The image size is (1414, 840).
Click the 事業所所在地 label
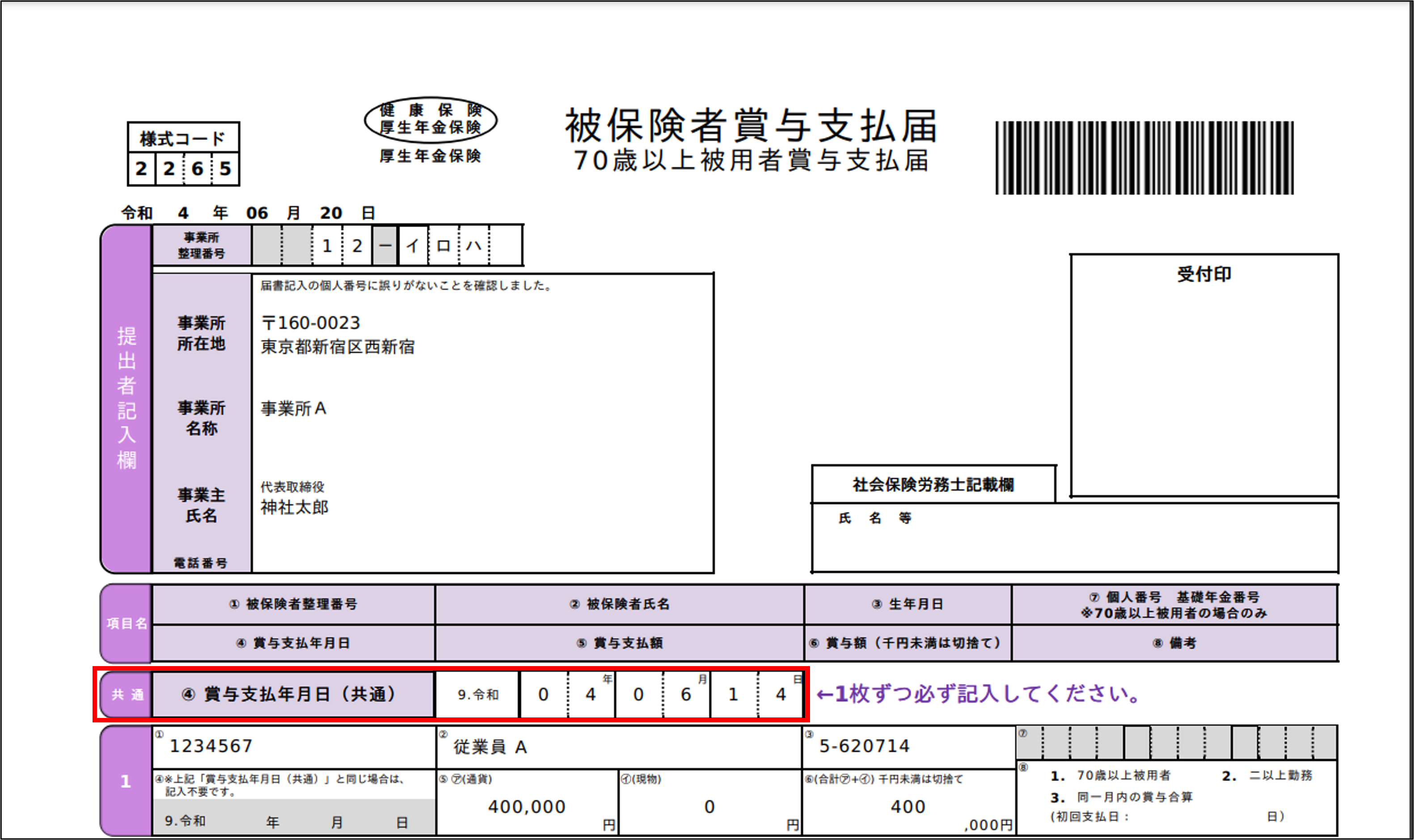coord(201,333)
